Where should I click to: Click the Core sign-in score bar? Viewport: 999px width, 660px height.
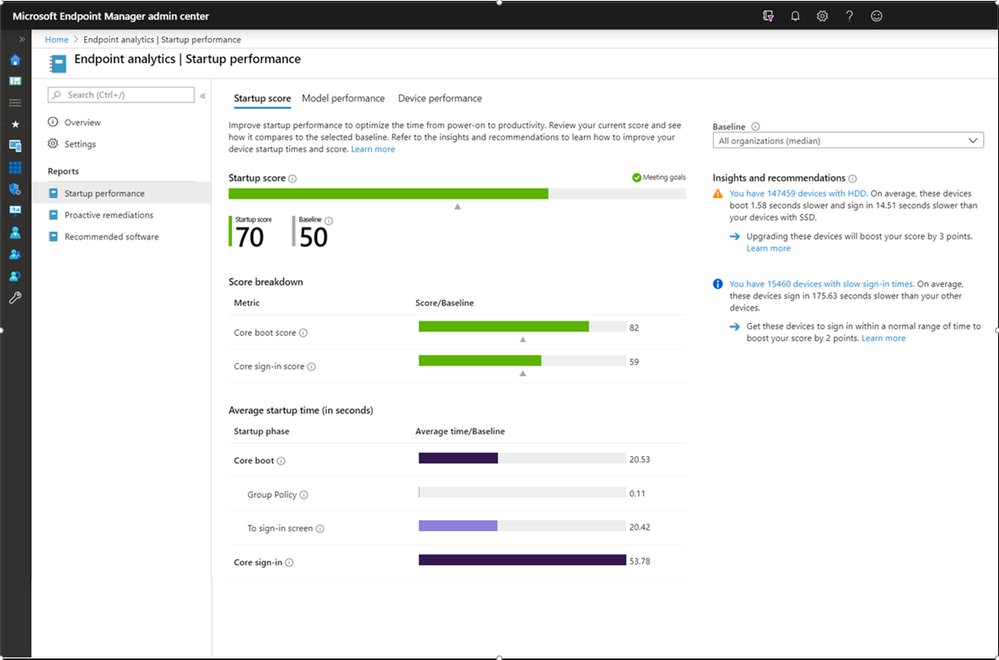pyautogui.click(x=522, y=361)
